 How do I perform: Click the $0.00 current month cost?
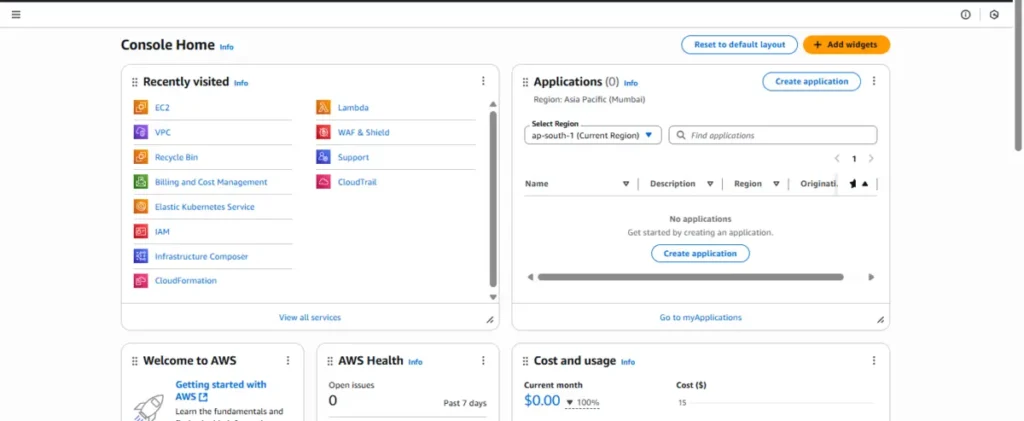(542, 401)
